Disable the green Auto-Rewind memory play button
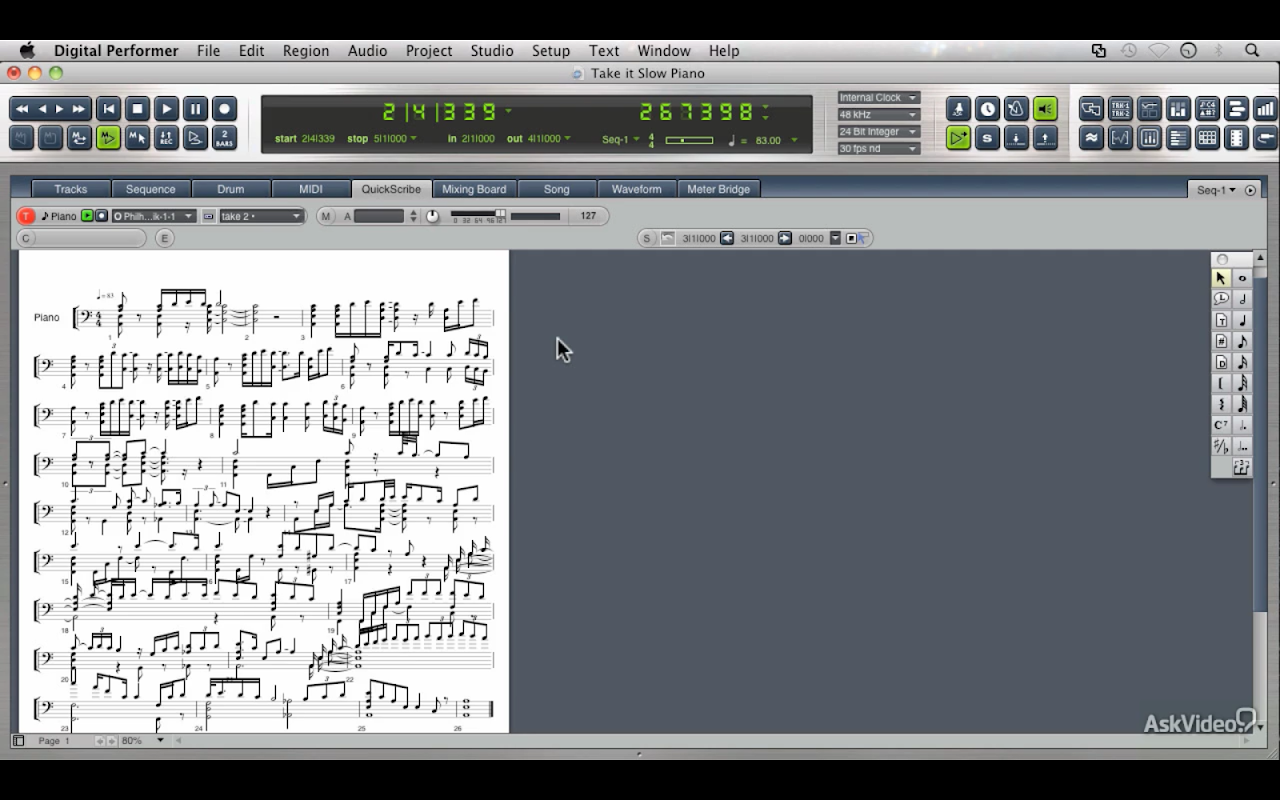This screenshot has width=1280, height=800. click(x=108, y=138)
